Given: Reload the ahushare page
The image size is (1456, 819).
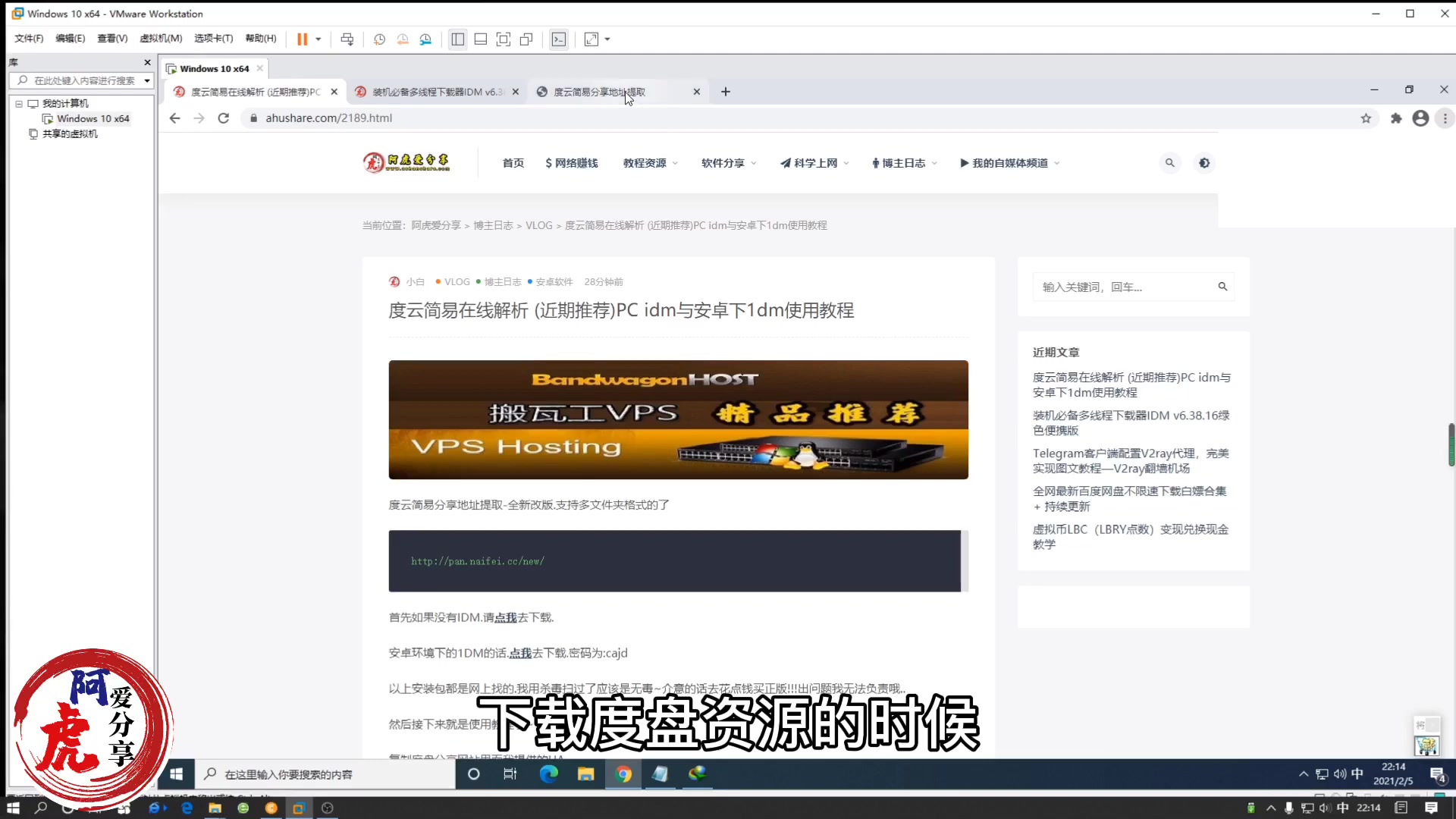Looking at the screenshot, I should [x=223, y=118].
